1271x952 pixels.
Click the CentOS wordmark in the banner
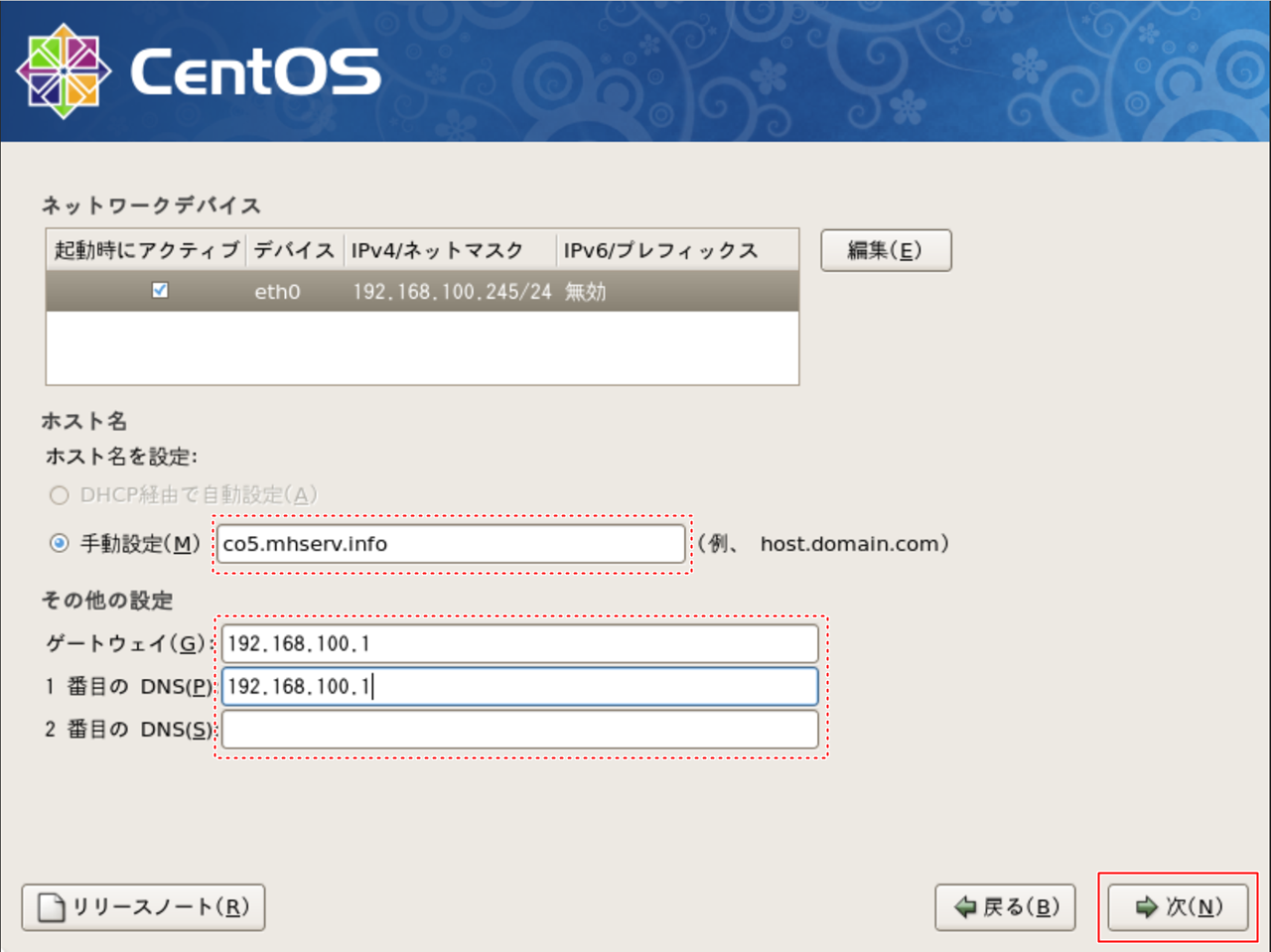click(x=255, y=72)
